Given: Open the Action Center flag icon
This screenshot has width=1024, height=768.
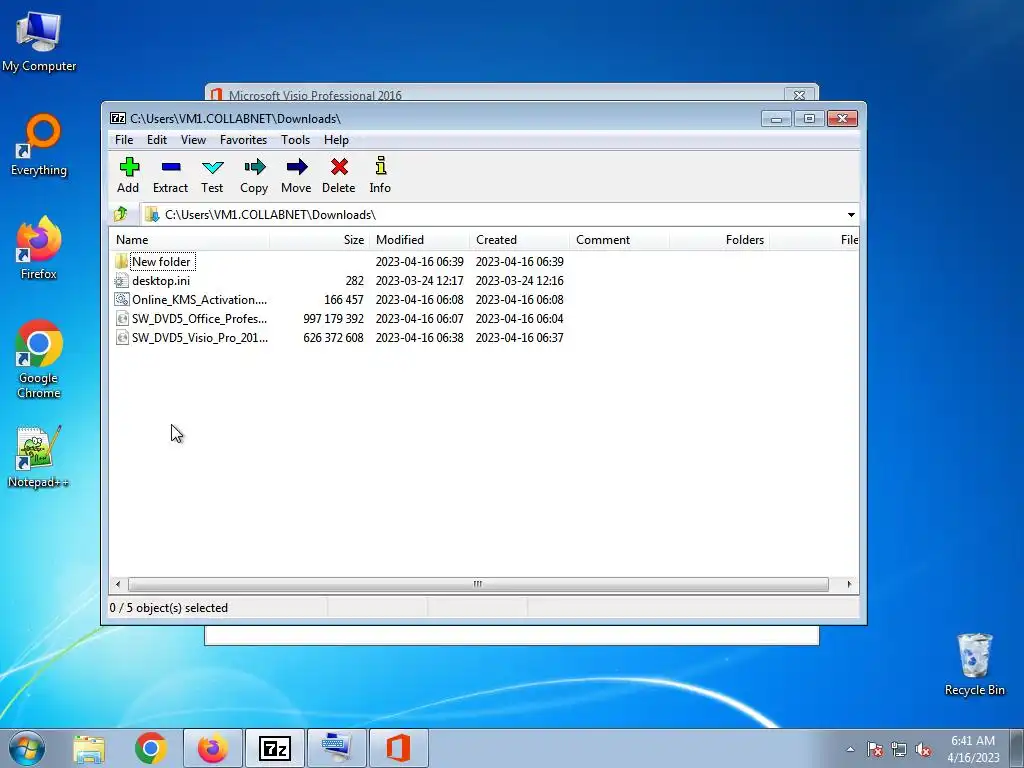Looking at the screenshot, I should (x=874, y=750).
